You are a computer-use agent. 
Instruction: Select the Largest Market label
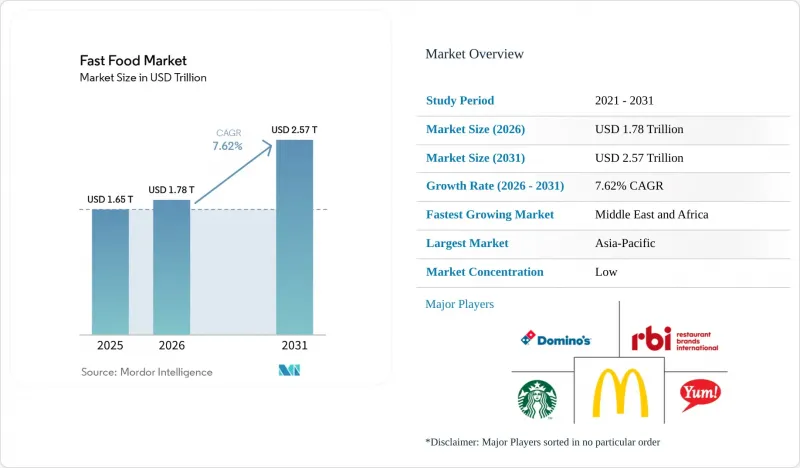pyautogui.click(x=467, y=243)
